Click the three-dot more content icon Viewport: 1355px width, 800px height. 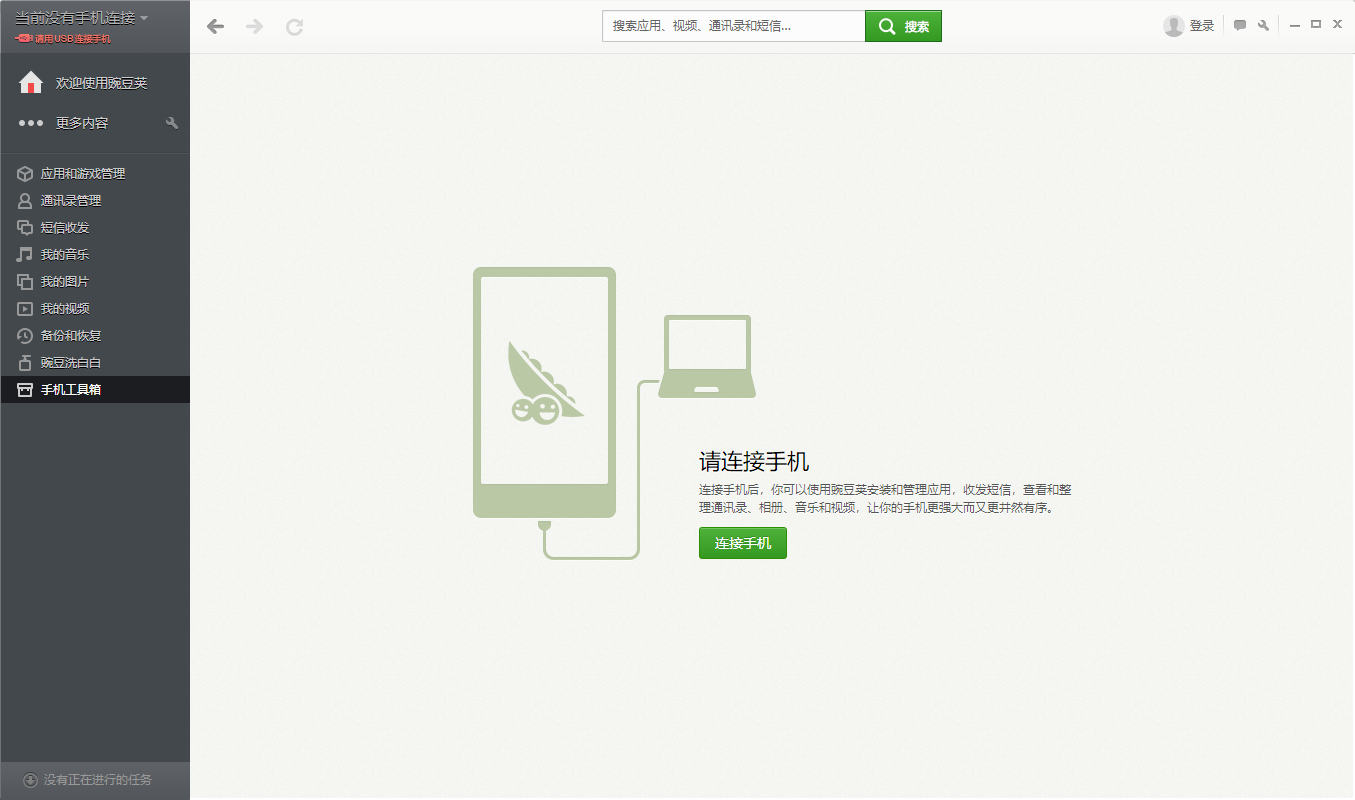click(31, 123)
